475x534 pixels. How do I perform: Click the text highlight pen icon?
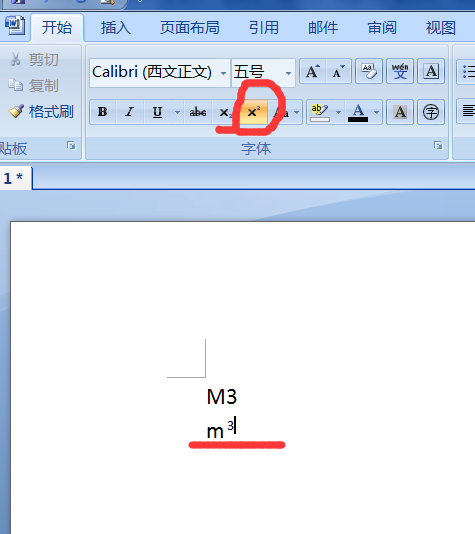tap(320, 112)
